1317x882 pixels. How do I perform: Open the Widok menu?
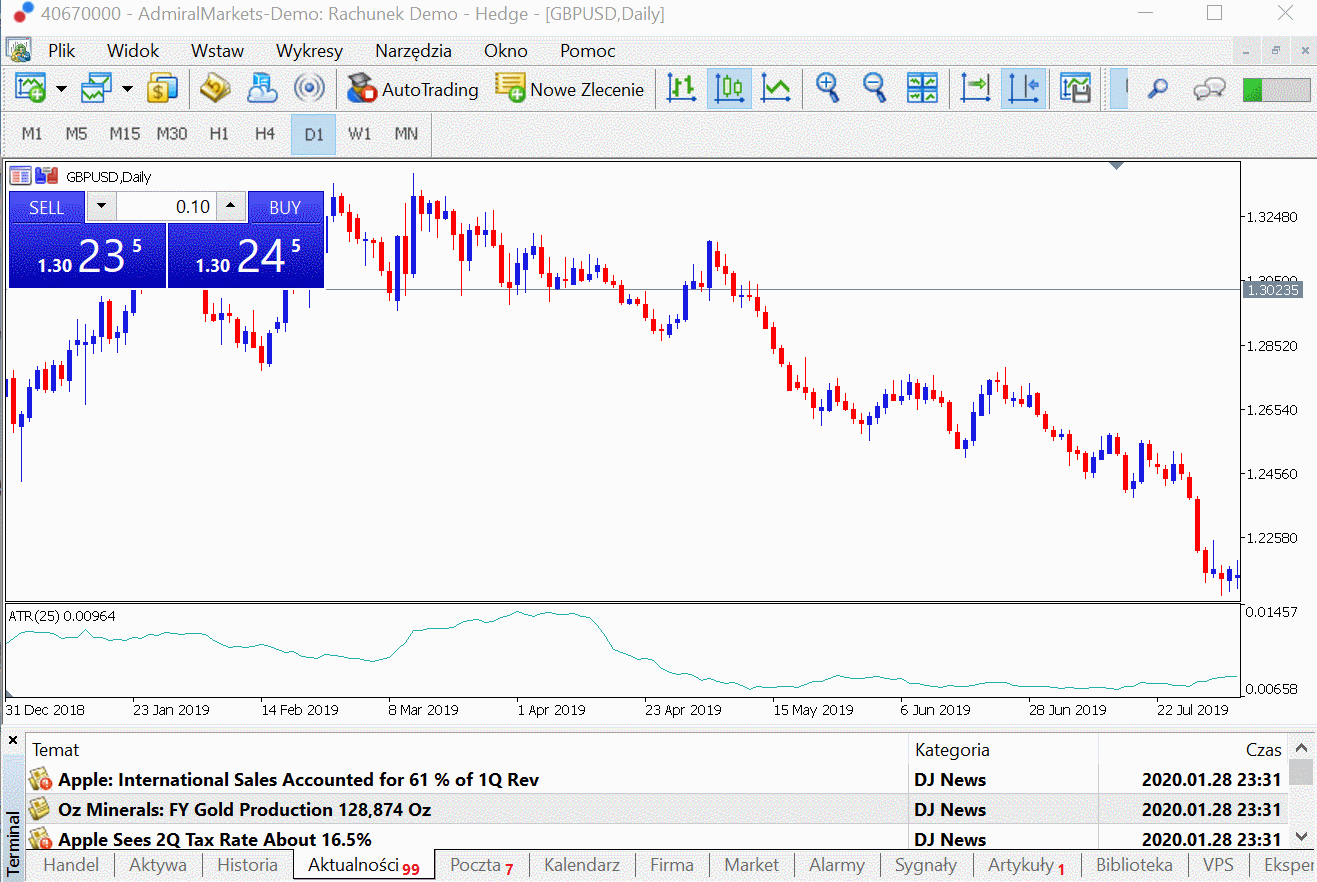click(133, 51)
